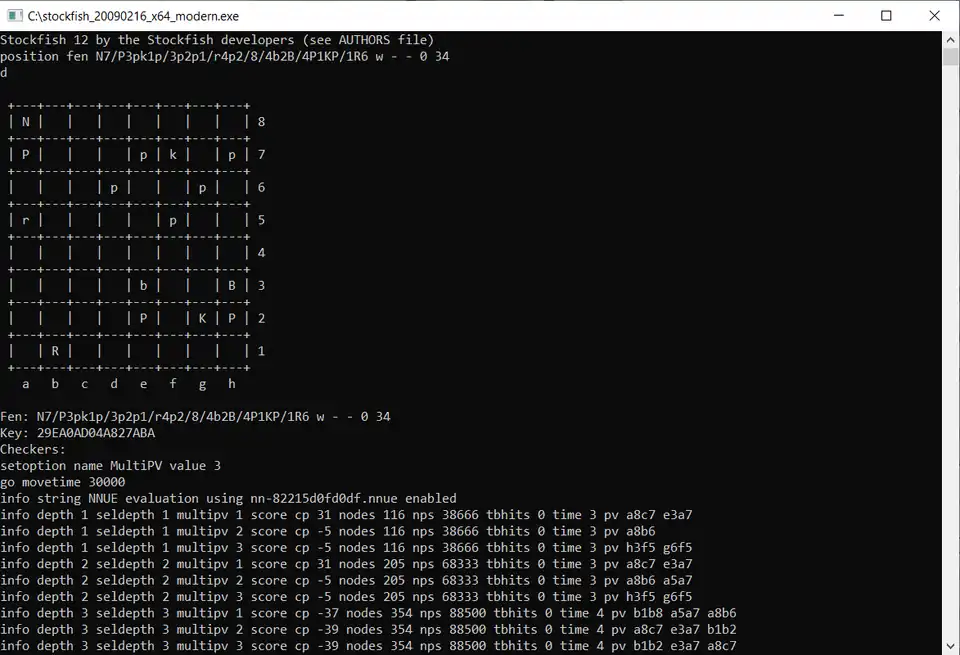Click the file letter e below the board
The height and width of the screenshot is (655, 960).
pos(143,383)
